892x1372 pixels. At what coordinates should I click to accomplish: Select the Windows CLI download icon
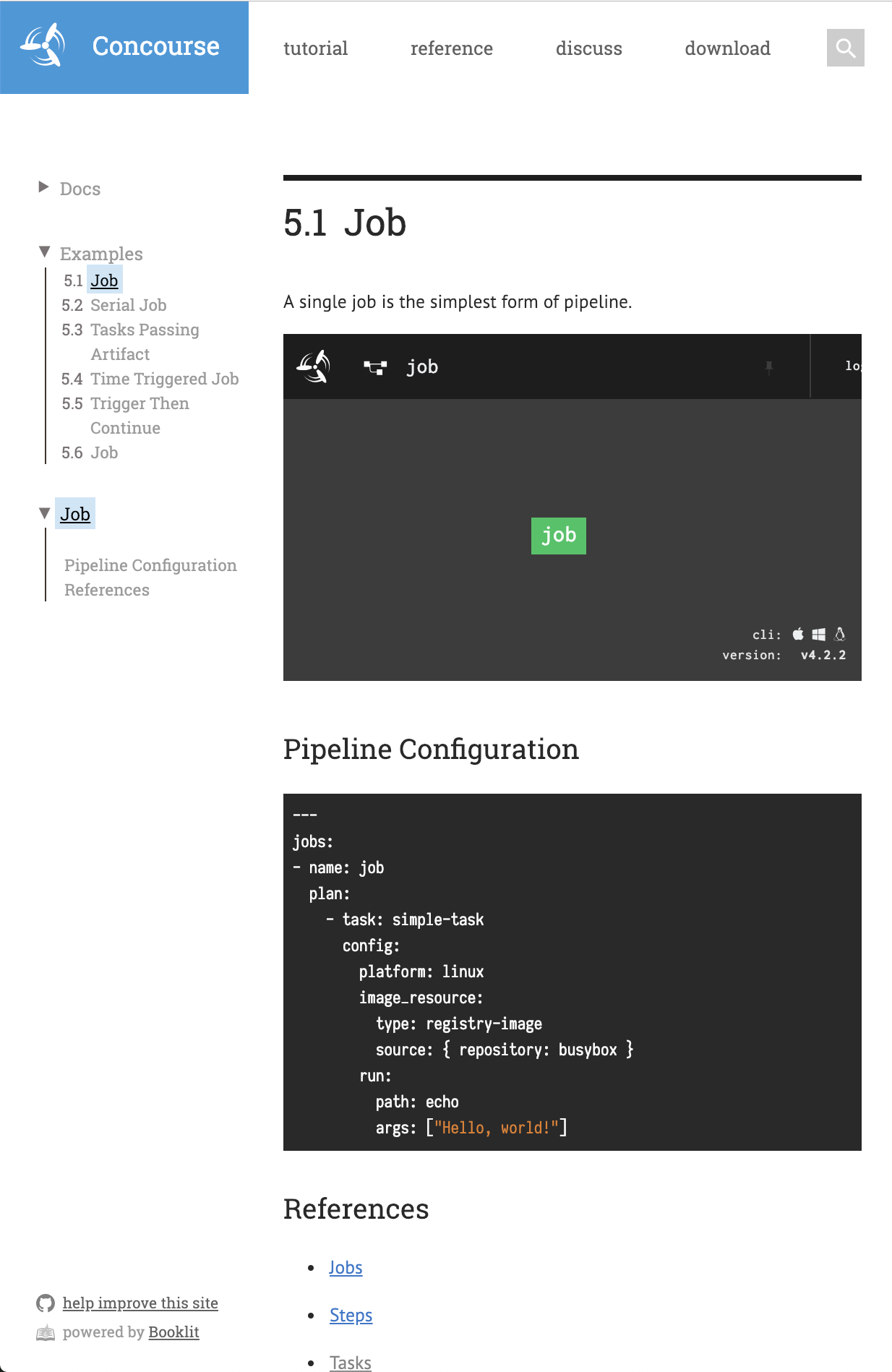point(818,634)
